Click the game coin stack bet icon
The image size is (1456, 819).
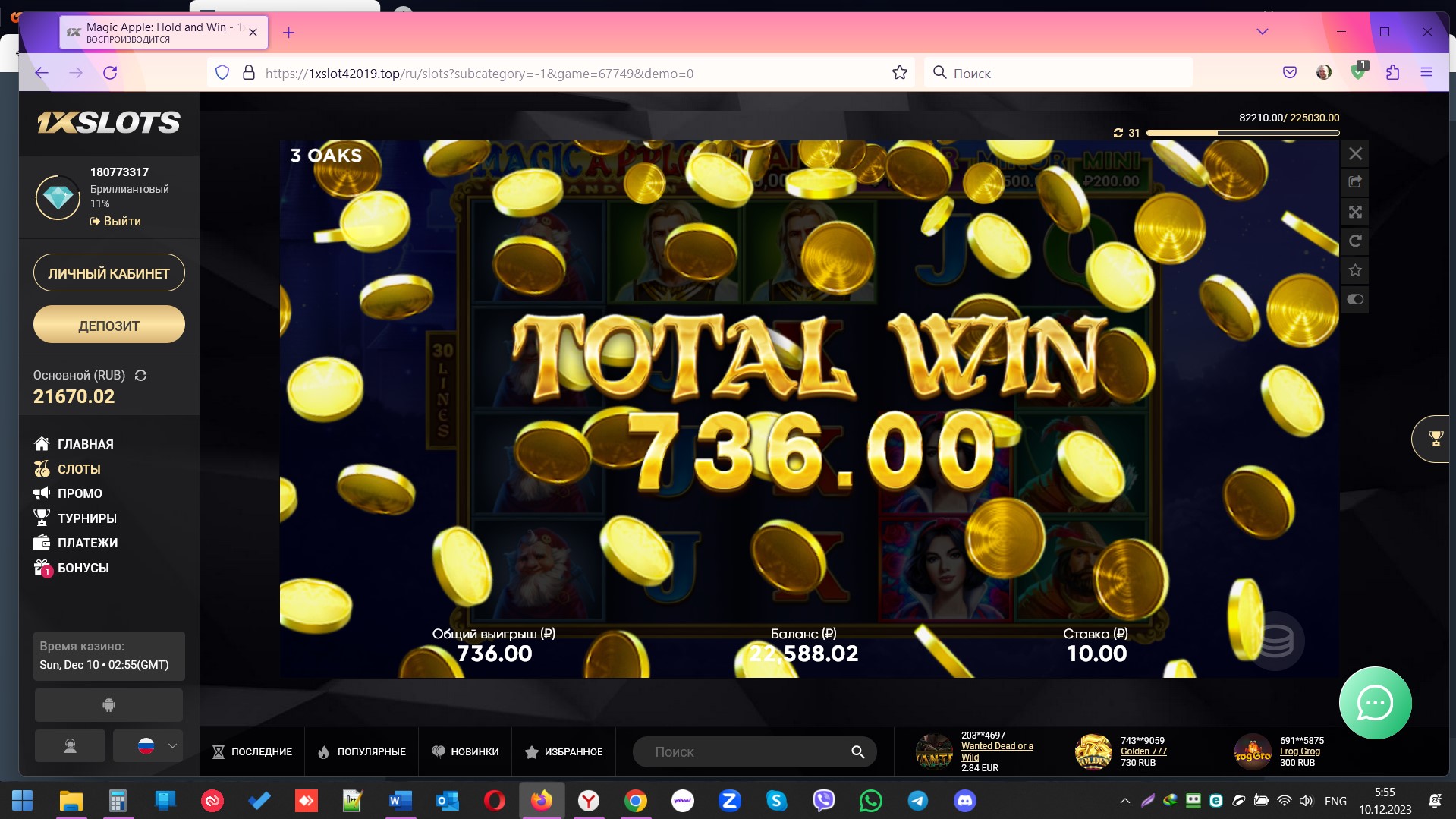(1275, 641)
